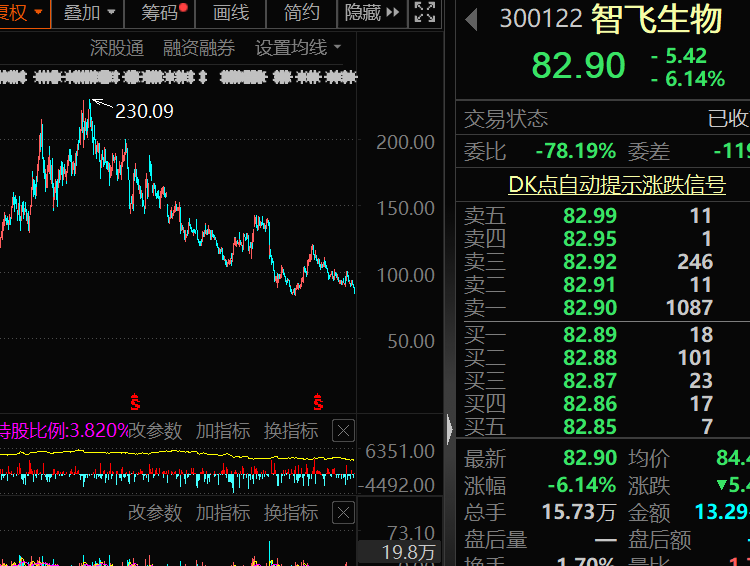The height and width of the screenshot is (566, 750).
Task: Click 换指标 in the lower indicator panel
Action: coord(291,513)
